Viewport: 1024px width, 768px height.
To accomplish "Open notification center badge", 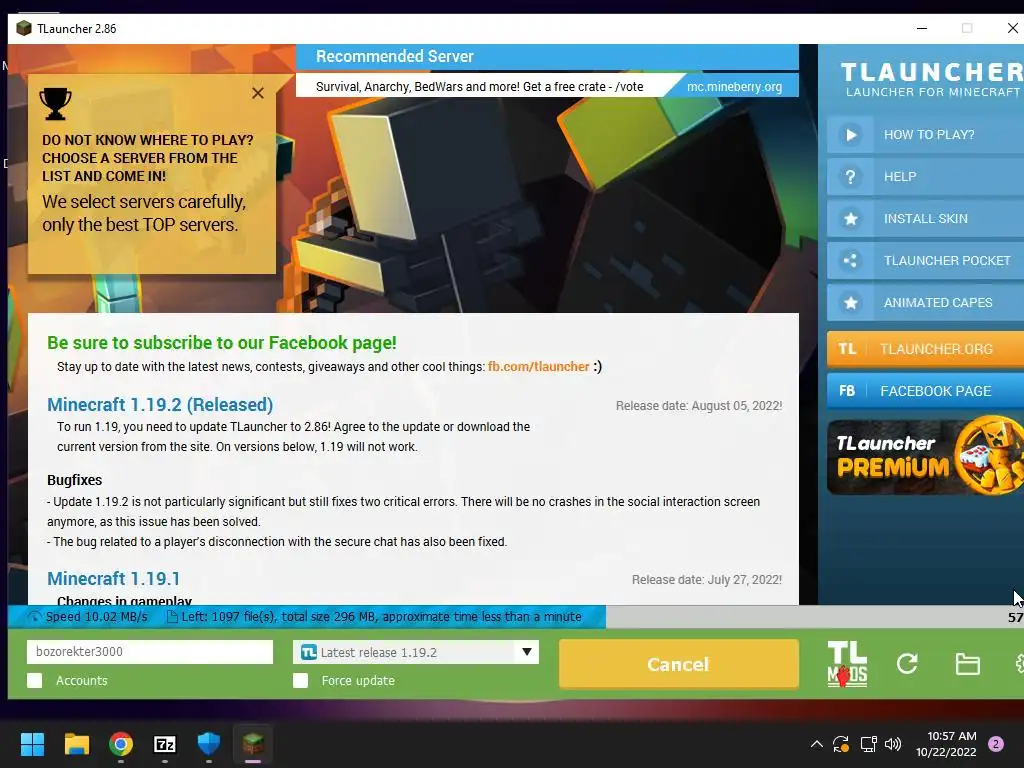I will (995, 744).
